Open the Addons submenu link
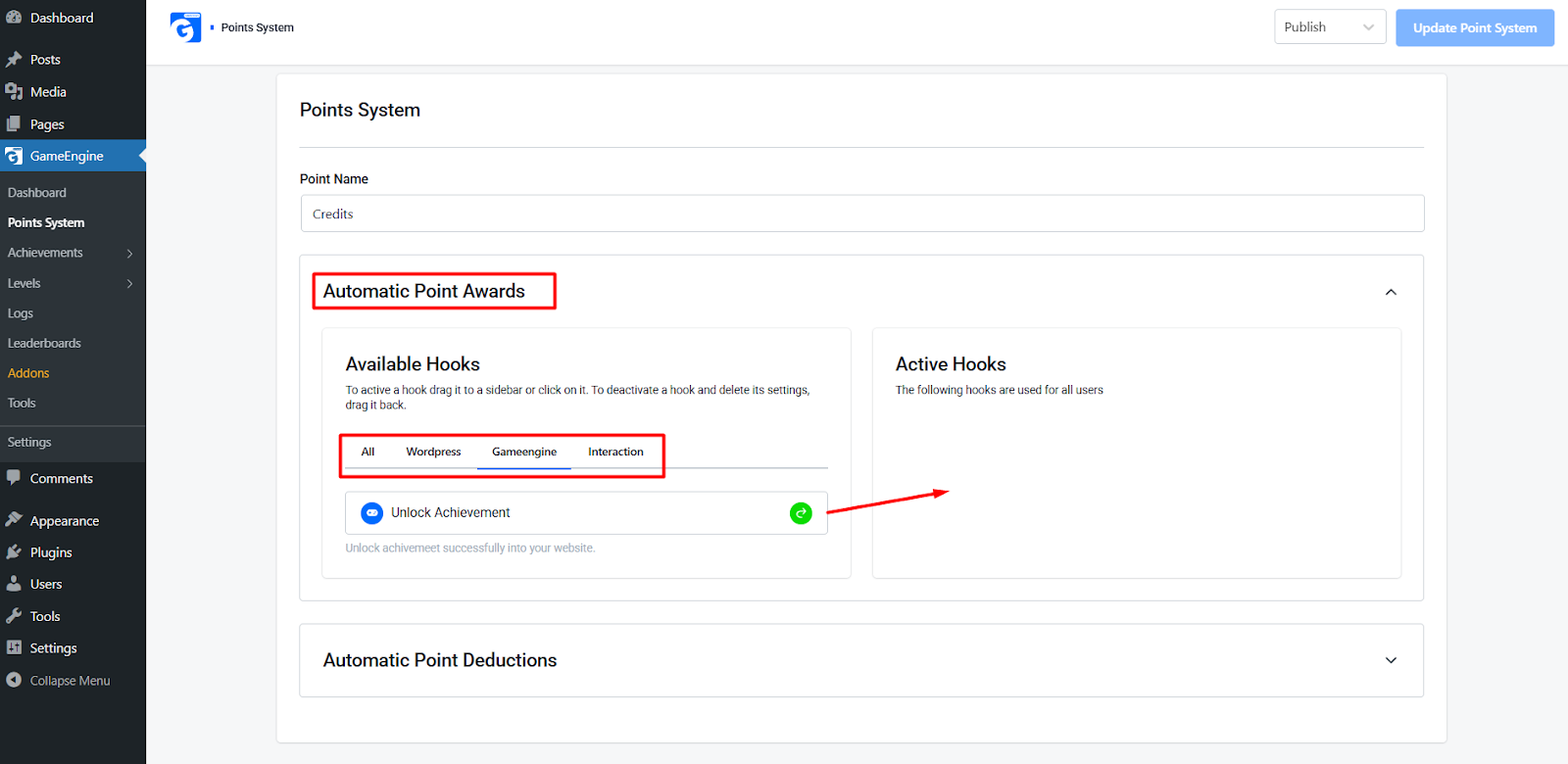 [x=28, y=373]
